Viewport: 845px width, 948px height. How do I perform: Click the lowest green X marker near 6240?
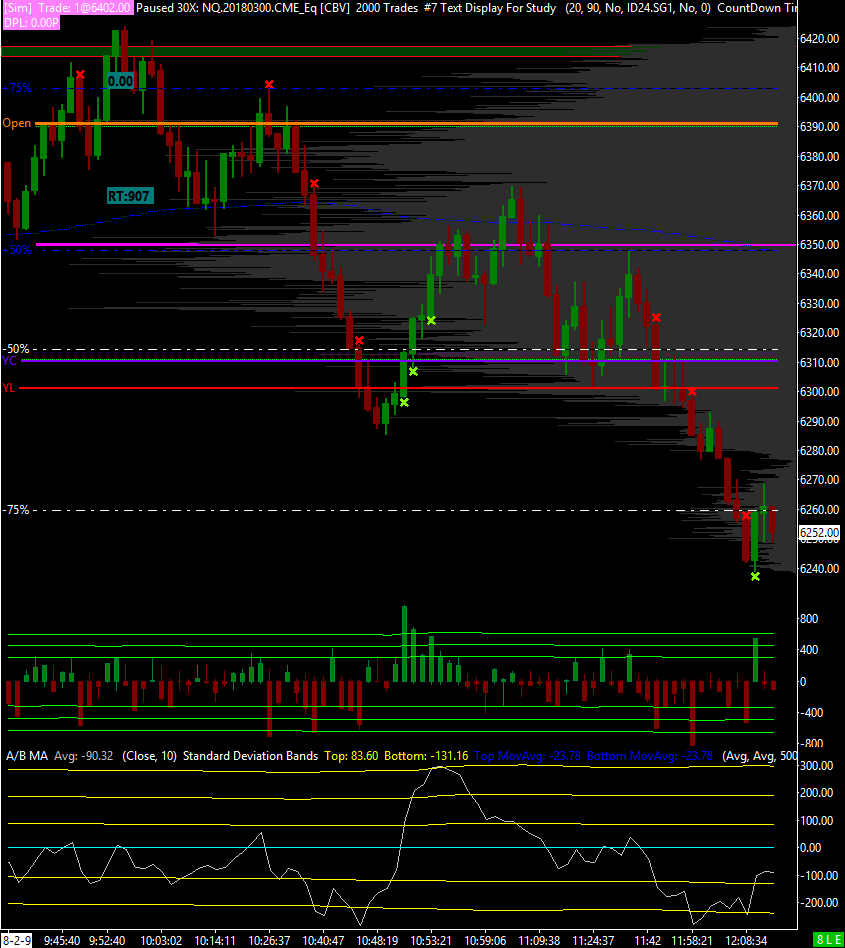tap(755, 577)
